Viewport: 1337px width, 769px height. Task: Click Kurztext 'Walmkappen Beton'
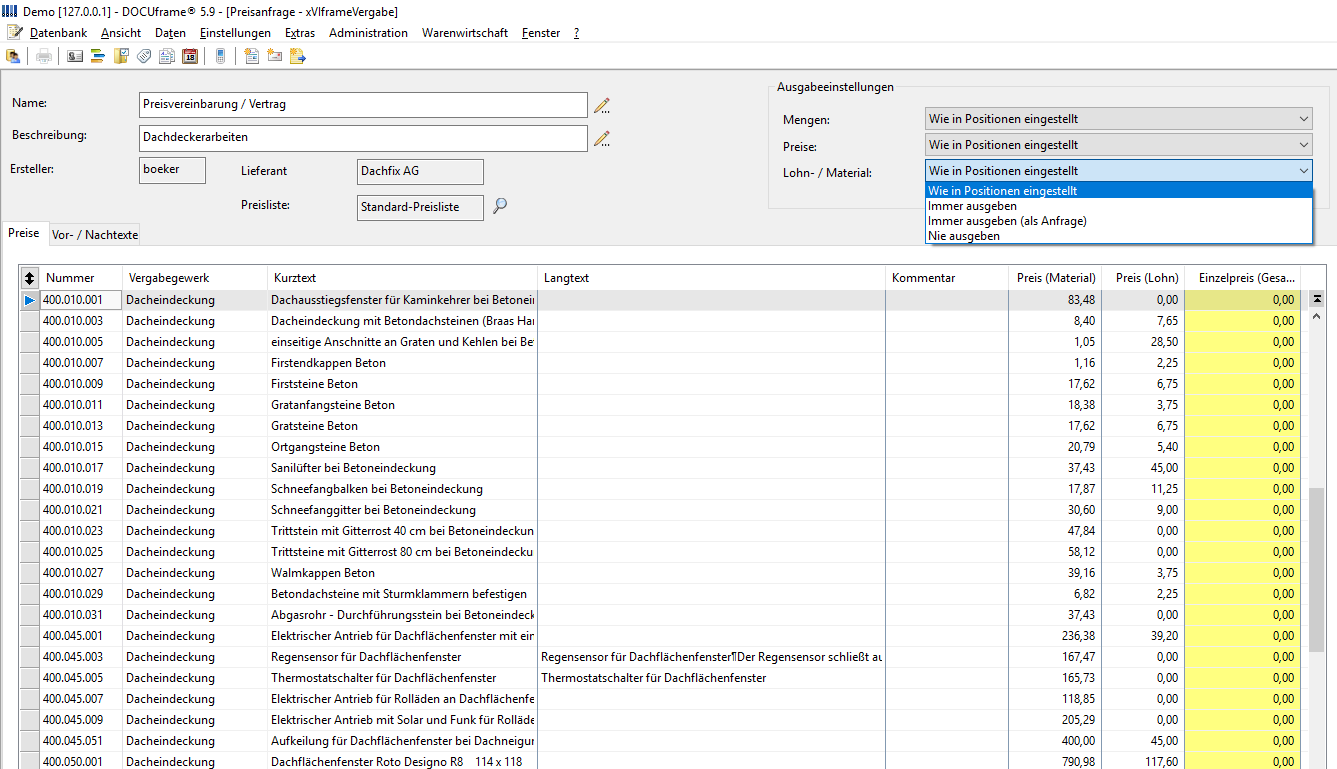323,573
